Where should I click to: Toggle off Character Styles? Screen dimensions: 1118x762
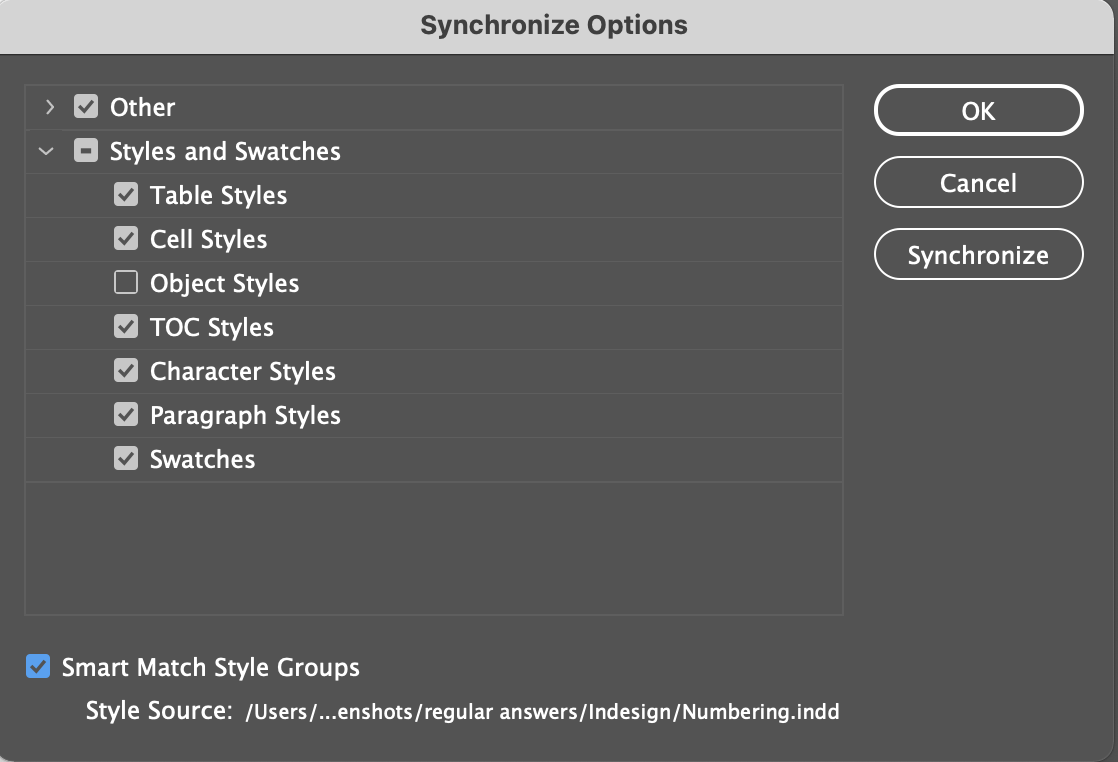[x=125, y=371]
